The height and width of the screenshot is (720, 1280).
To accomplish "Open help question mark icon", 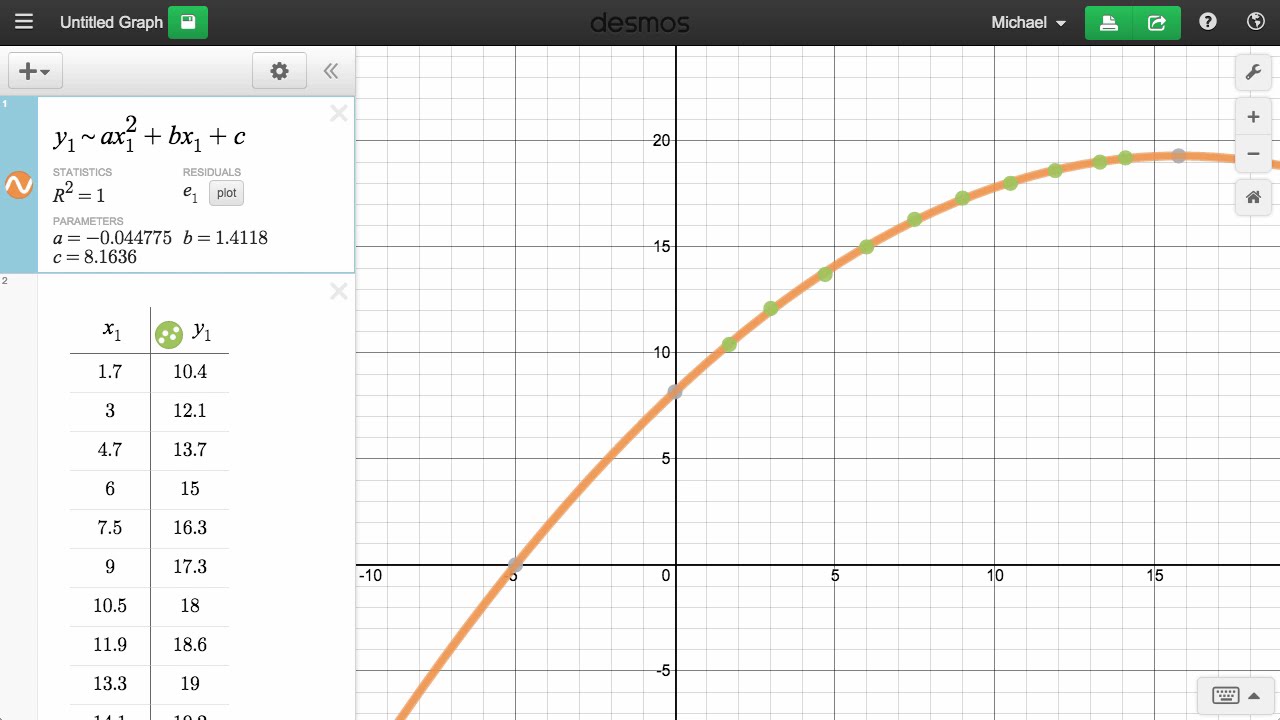I will [x=1208, y=22].
